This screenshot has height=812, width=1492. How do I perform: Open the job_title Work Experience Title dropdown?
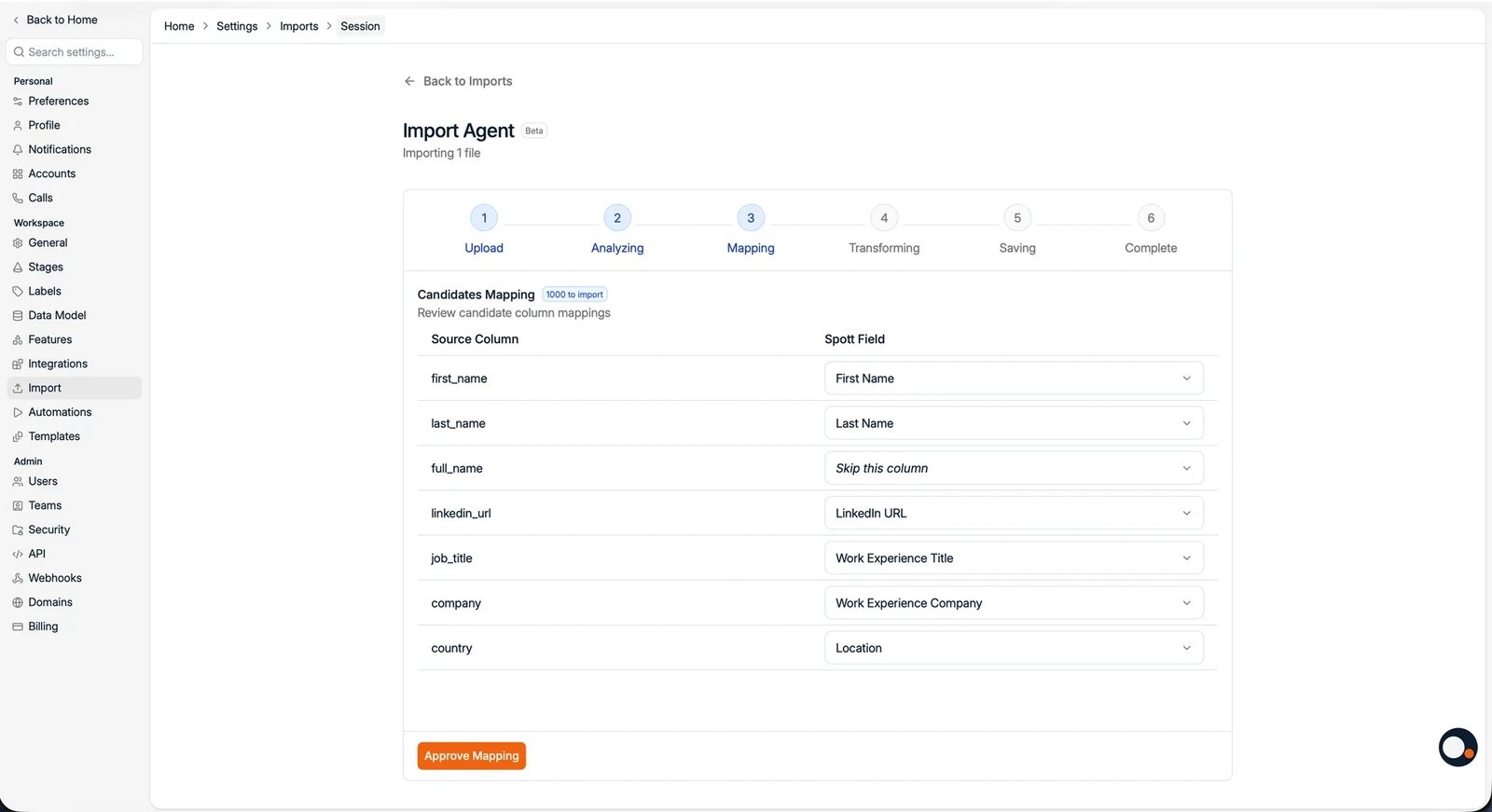click(x=1014, y=558)
